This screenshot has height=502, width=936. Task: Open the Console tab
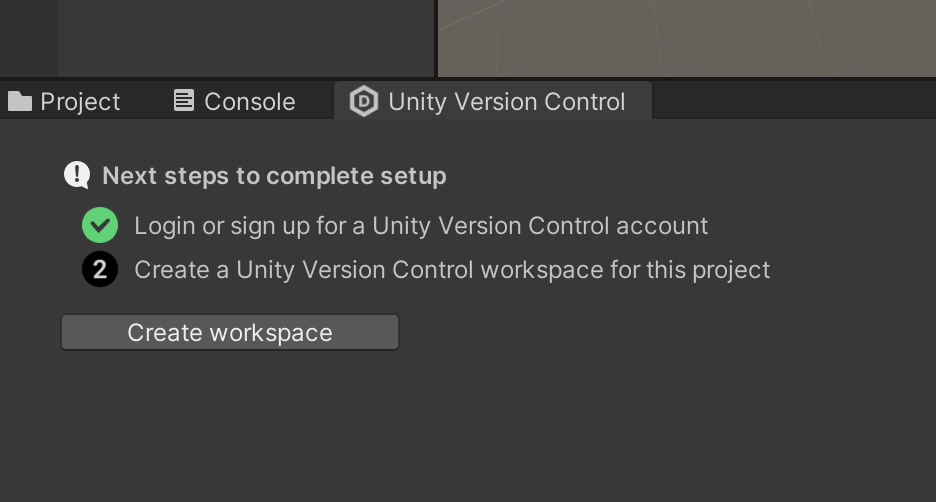click(249, 102)
